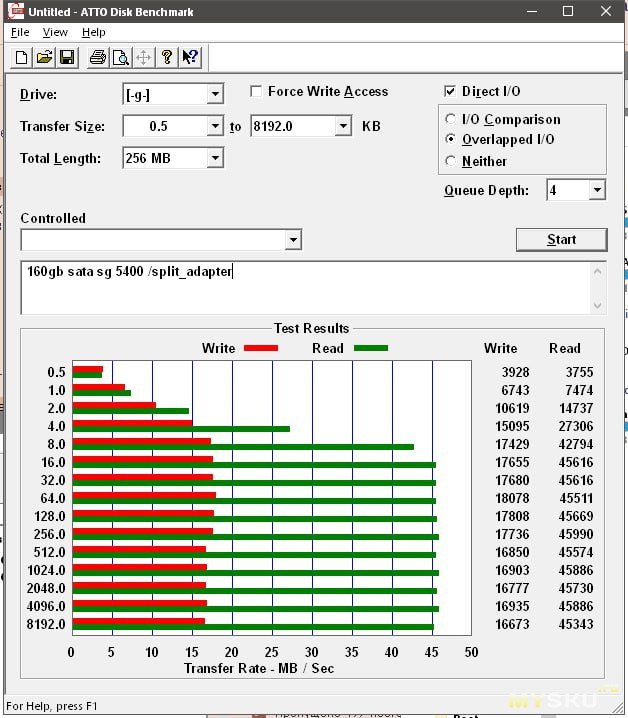The height and width of the screenshot is (718, 628).
Task: Expand the Queue Depth dropdown
Action: tap(597, 190)
